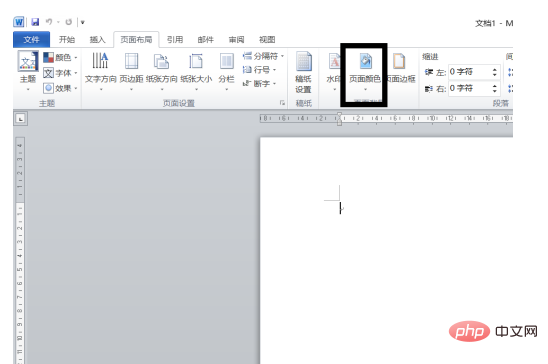Screen dimensions: 548x364
Task: Open the 文件 (File) tab
Action: point(31,39)
